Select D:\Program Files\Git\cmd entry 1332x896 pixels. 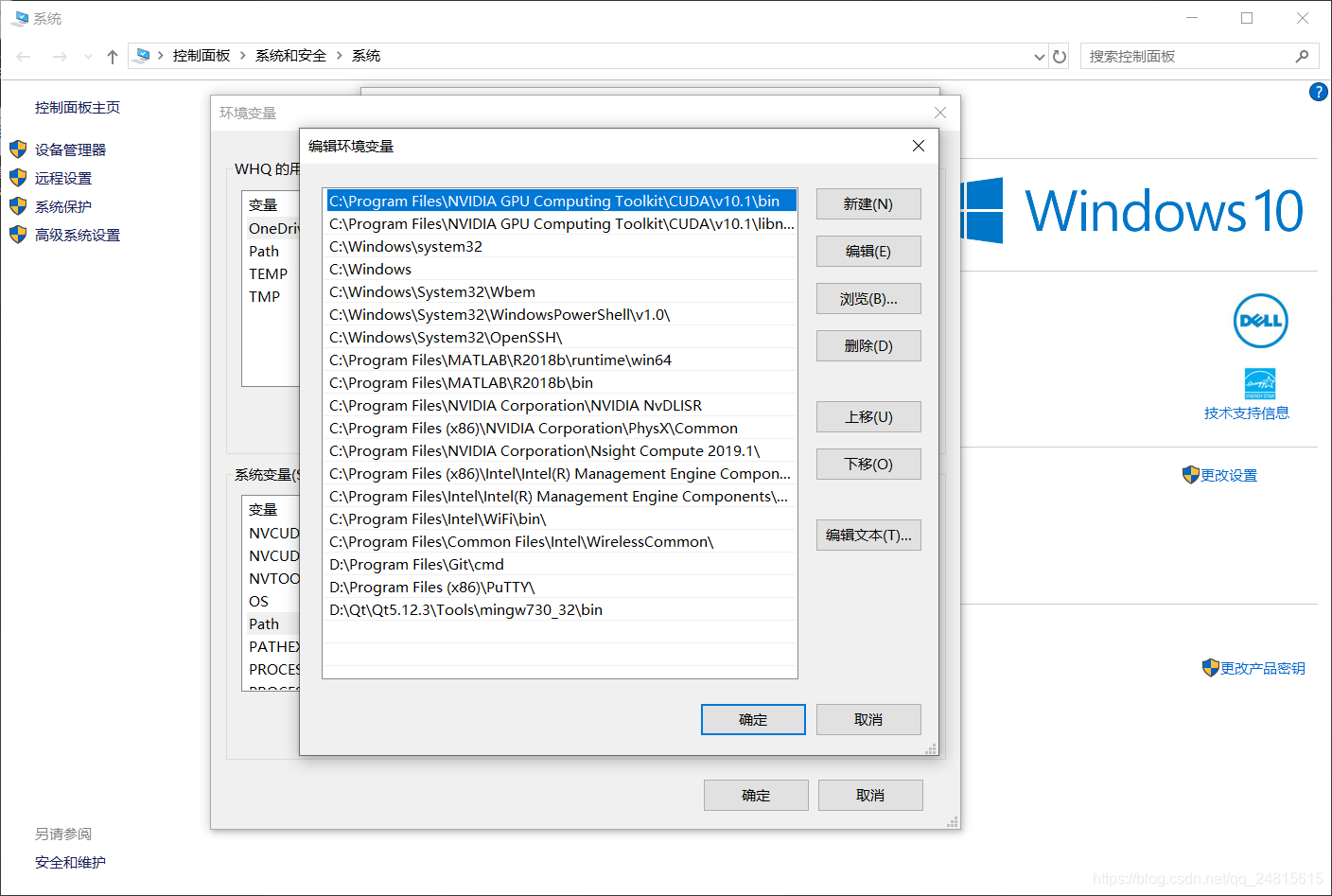tap(561, 565)
